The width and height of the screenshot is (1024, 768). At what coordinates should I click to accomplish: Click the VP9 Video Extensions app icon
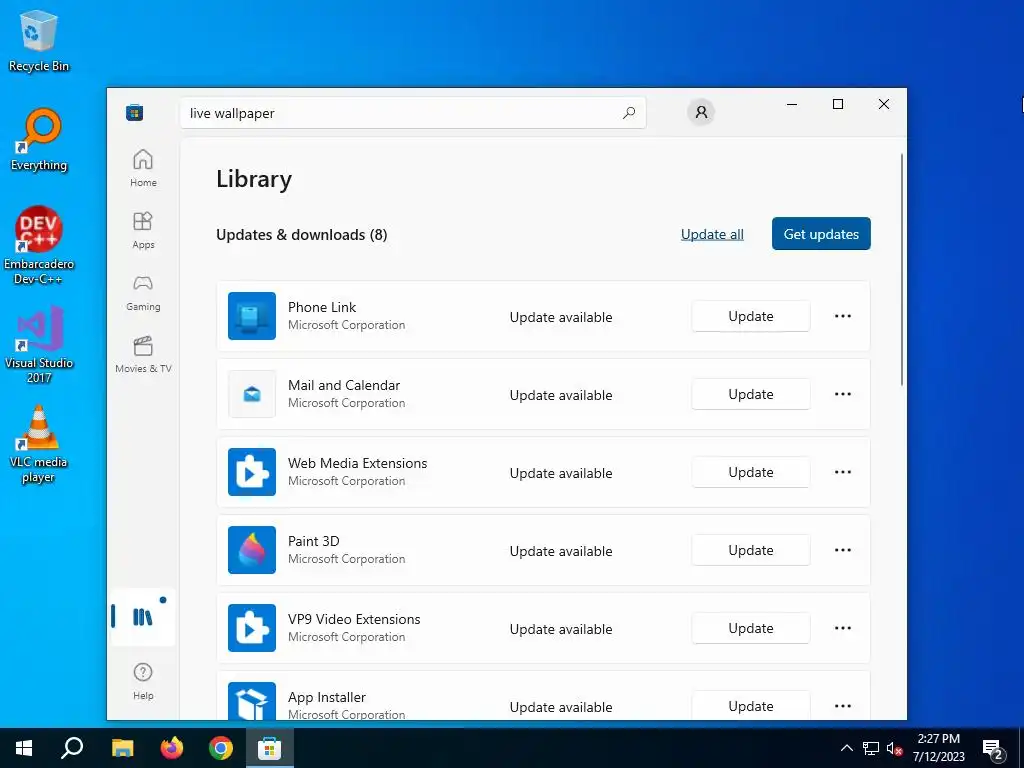click(251, 628)
